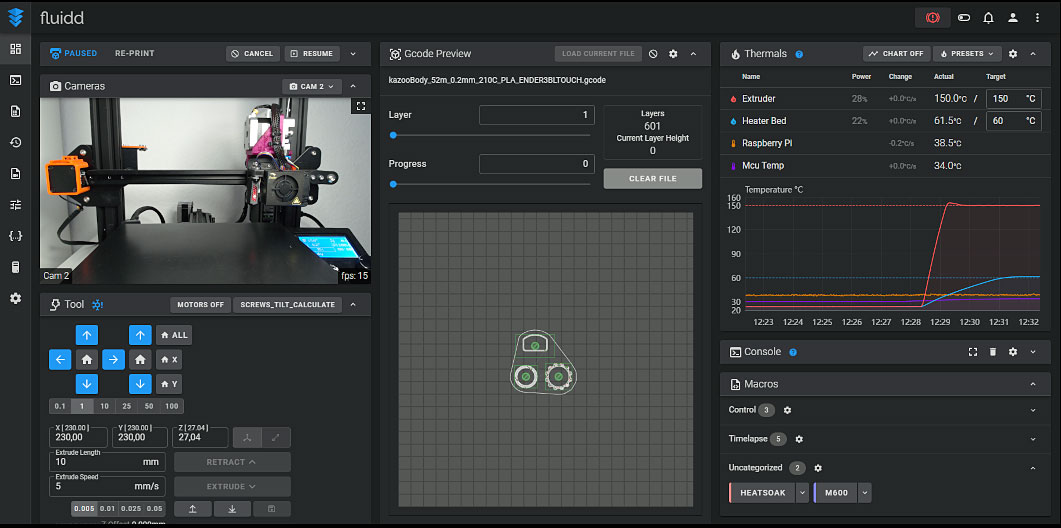Open the History page in sidebar

pos(15,142)
